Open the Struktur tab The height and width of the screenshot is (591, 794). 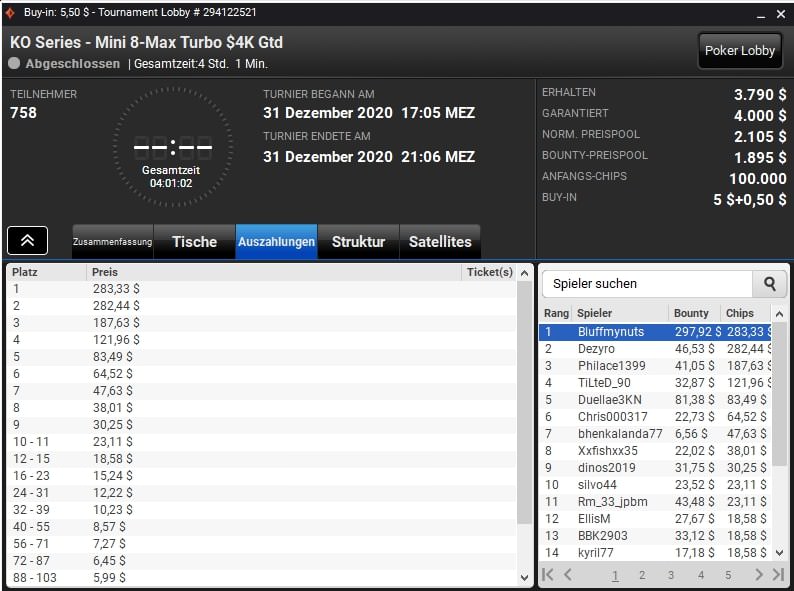pos(358,242)
